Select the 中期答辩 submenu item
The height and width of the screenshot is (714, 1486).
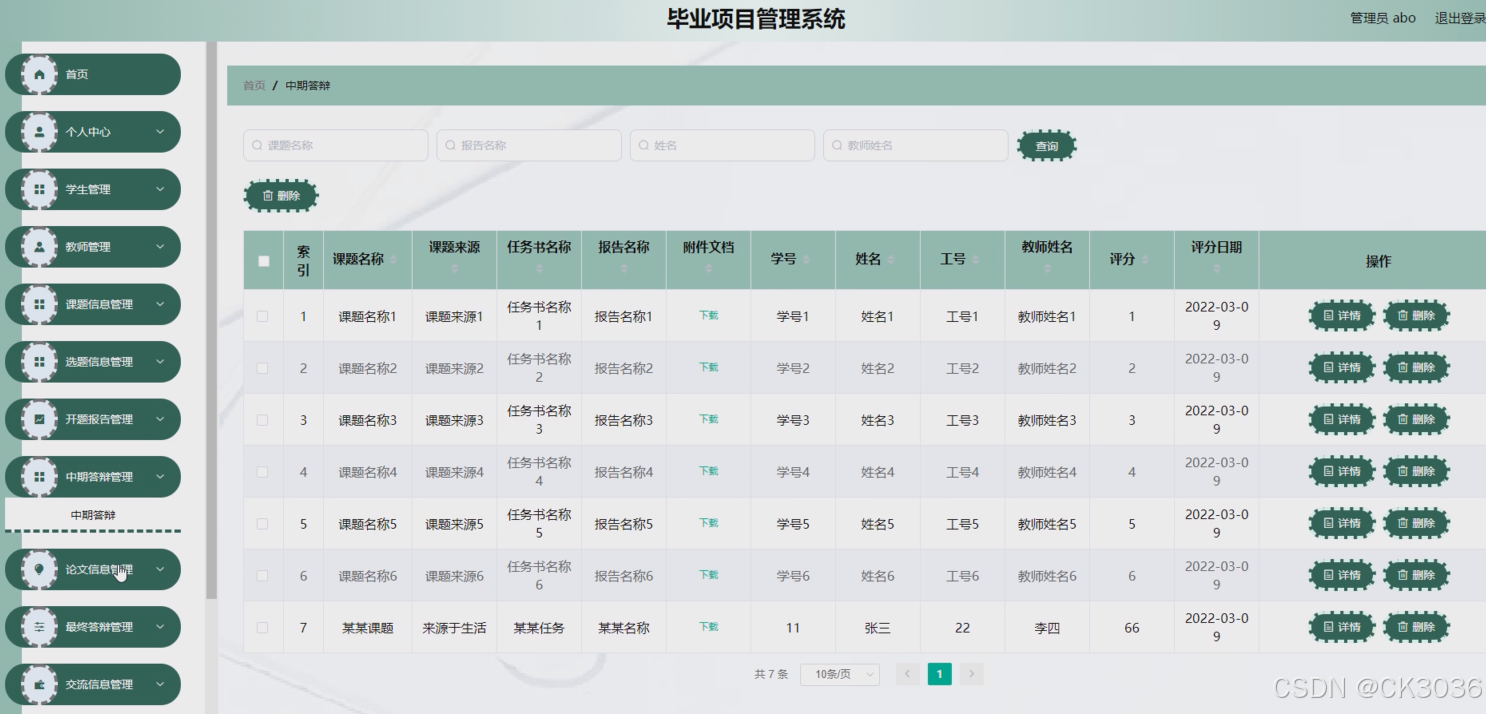click(93, 515)
